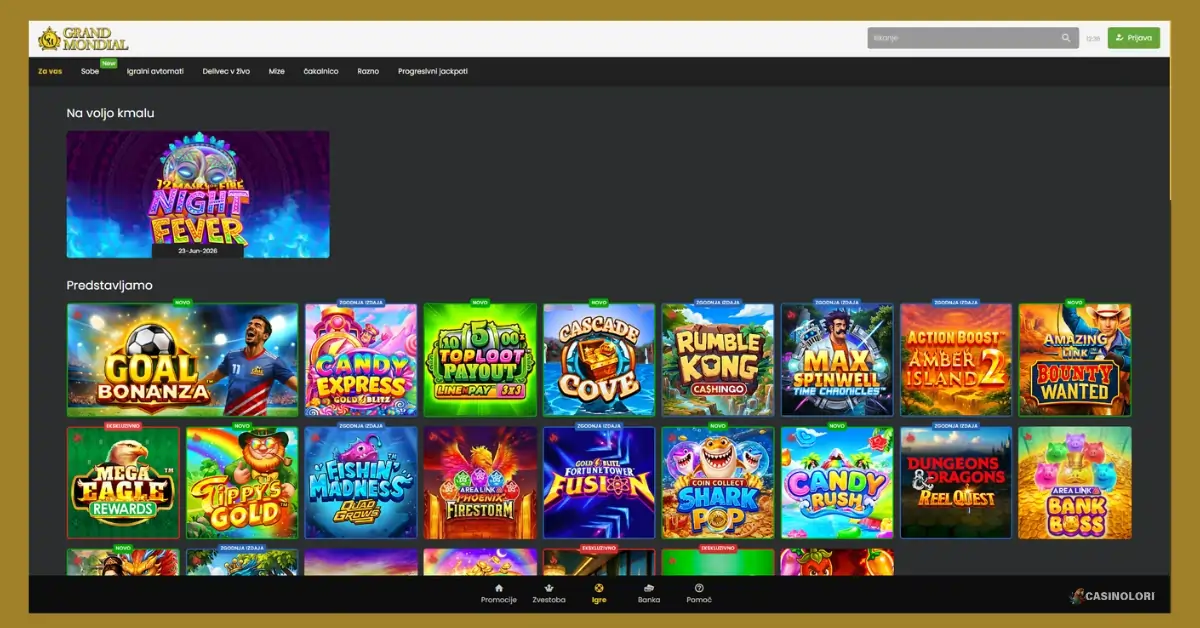Launch the Candy Rush game

(837, 483)
